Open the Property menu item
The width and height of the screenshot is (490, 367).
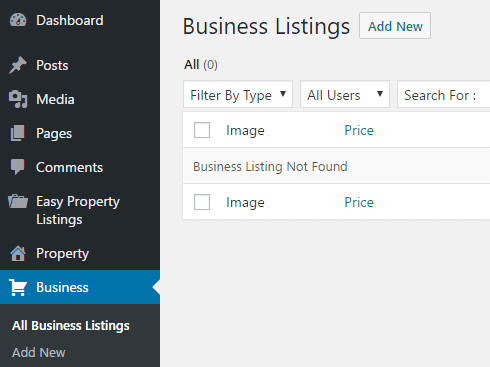pos(80,253)
